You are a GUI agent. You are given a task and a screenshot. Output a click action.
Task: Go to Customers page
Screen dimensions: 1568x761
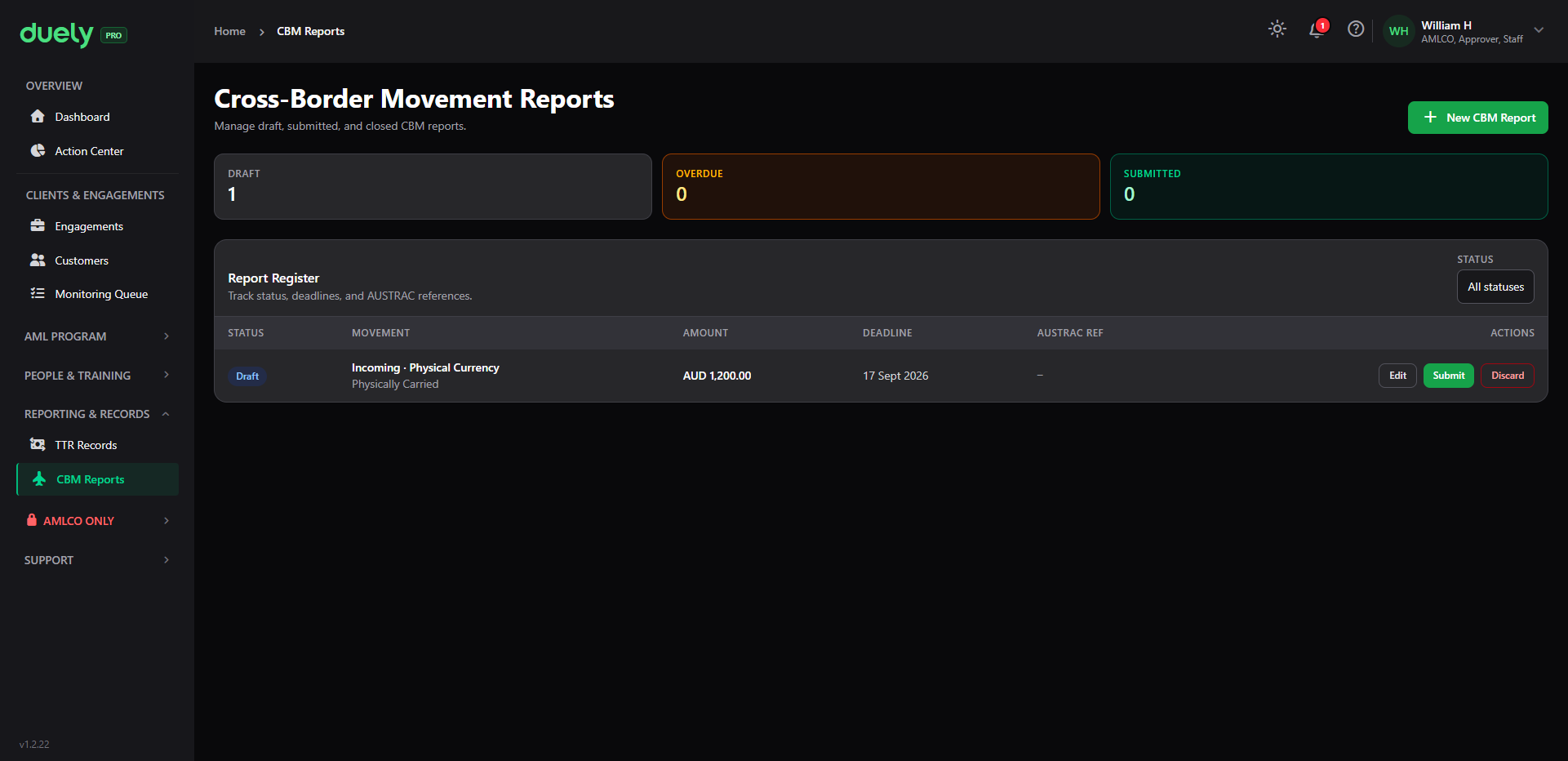[97, 260]
